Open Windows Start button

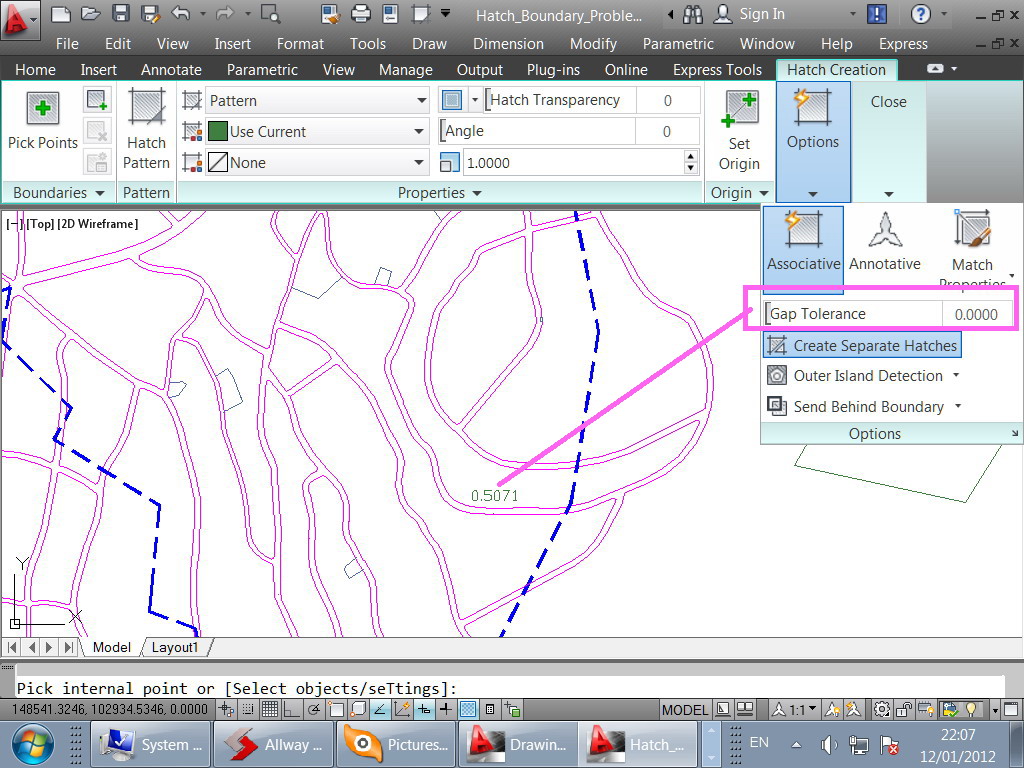(31, 744)
